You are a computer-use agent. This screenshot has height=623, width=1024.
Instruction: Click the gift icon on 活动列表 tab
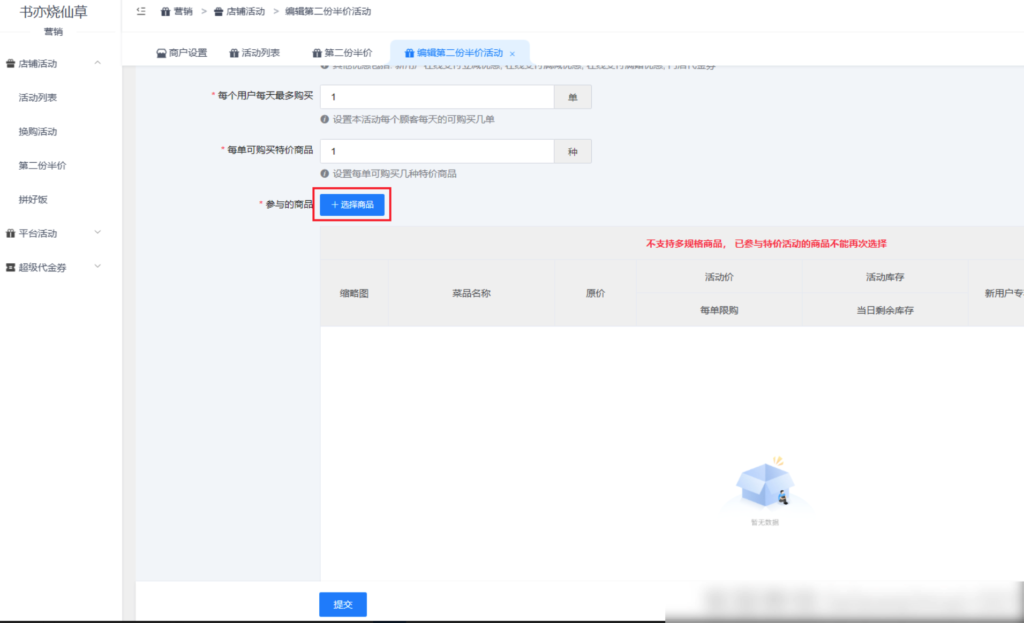pyautogui.click(x=234, y=53)
